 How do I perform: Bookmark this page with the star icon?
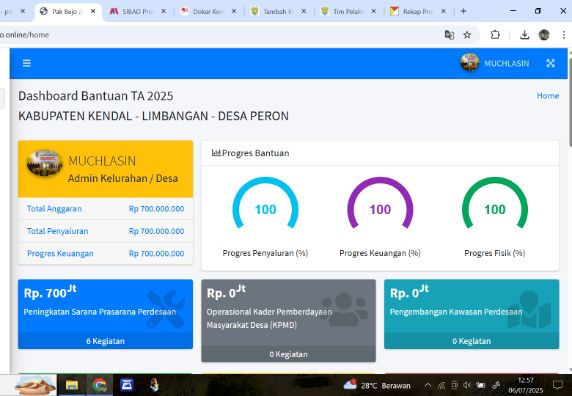(467, 35)
